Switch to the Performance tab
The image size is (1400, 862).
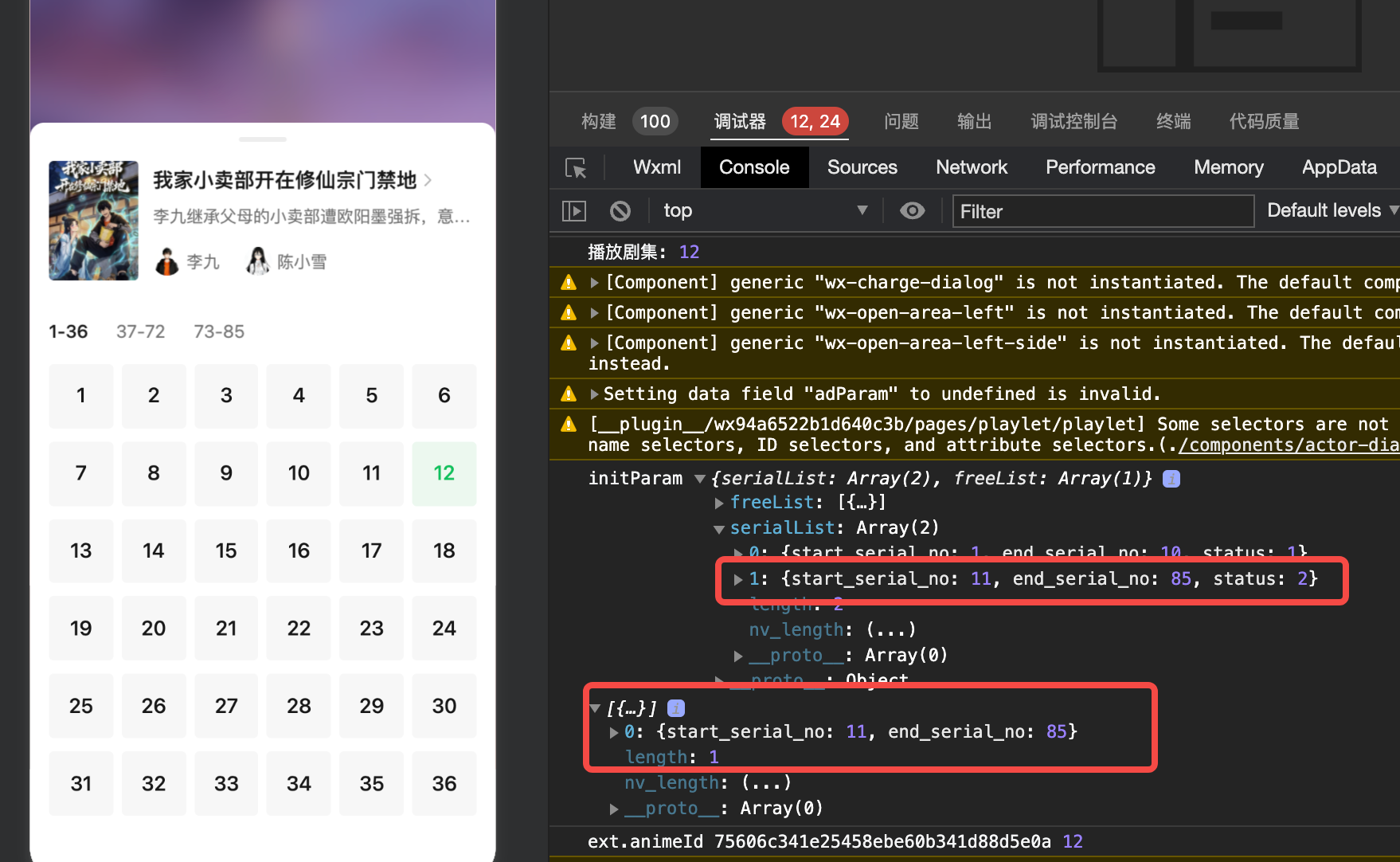(x=1101, y=167)
